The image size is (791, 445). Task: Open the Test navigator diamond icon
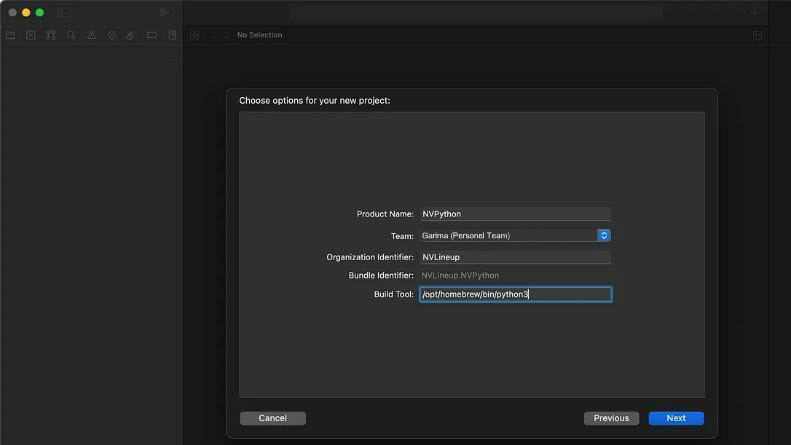(112, 35)
